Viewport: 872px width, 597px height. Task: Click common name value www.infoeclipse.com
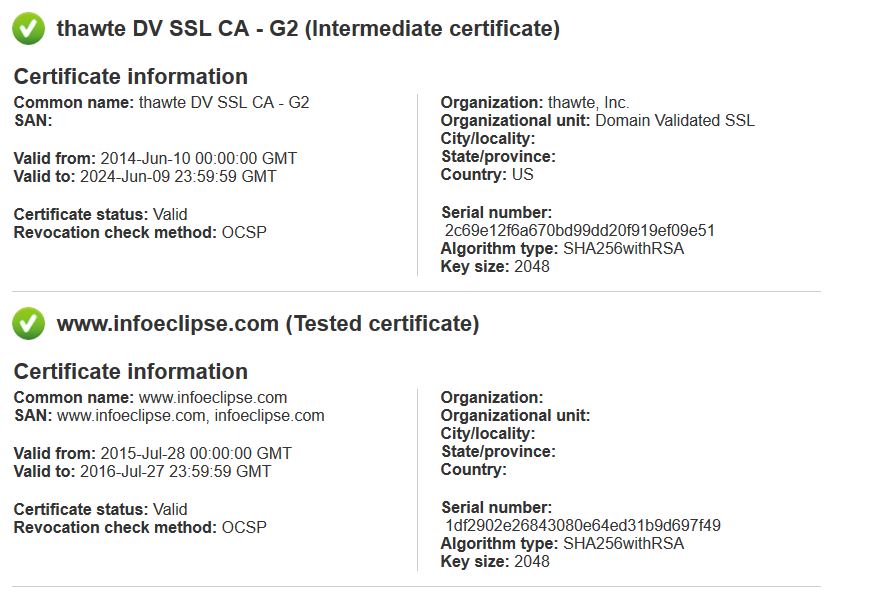(x=213, y=397)
